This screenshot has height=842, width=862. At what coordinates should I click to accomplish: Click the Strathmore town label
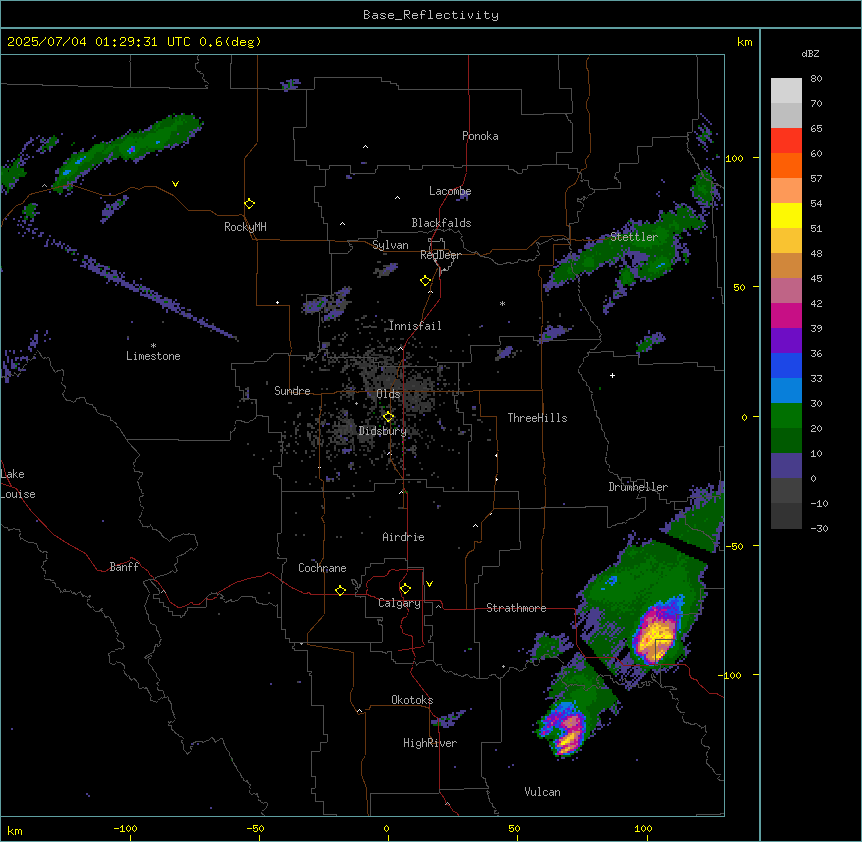[516, 608]
